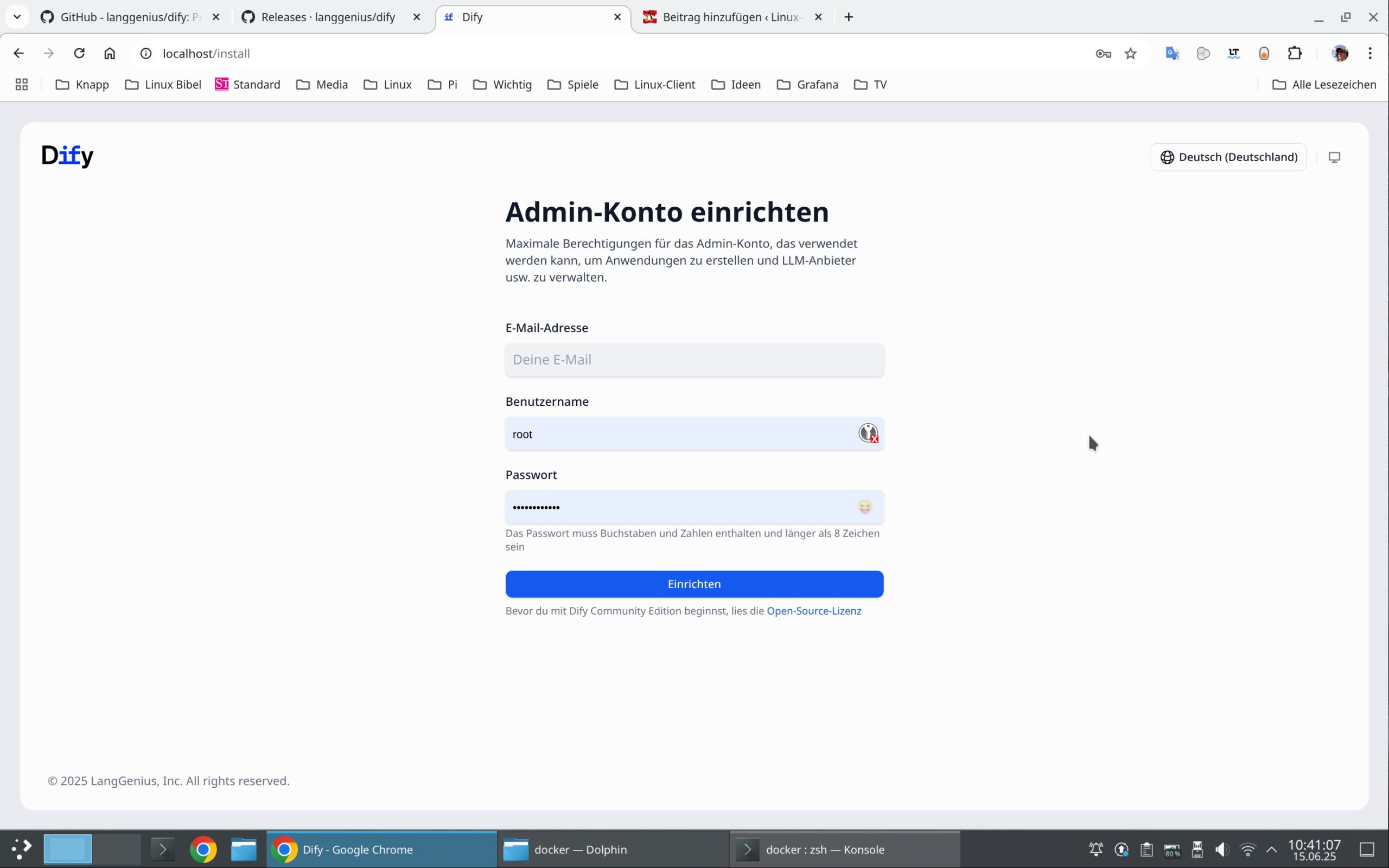Click the password manager icon in Benutzername field
Image resolution: width=1389 pixels, height=868 pixels.
[868, 433]
